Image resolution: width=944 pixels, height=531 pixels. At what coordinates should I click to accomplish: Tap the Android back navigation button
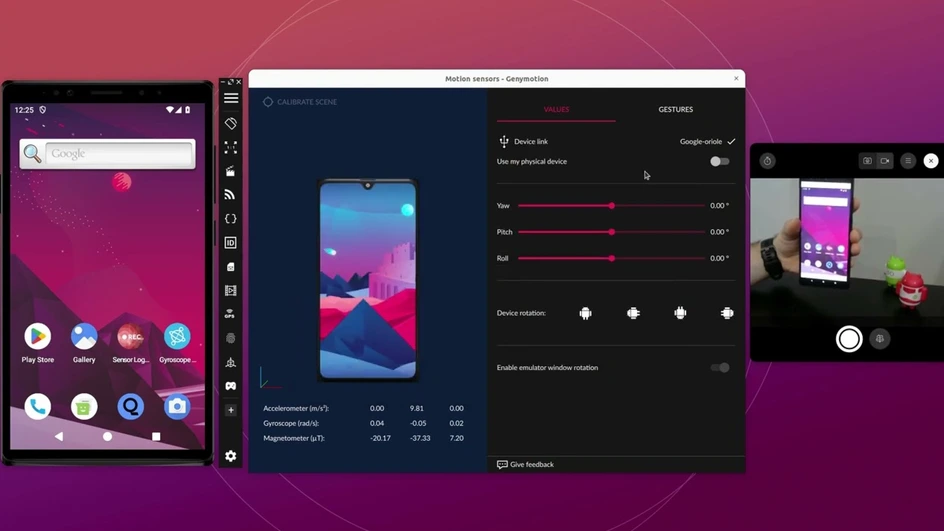[x=58, y=436]
